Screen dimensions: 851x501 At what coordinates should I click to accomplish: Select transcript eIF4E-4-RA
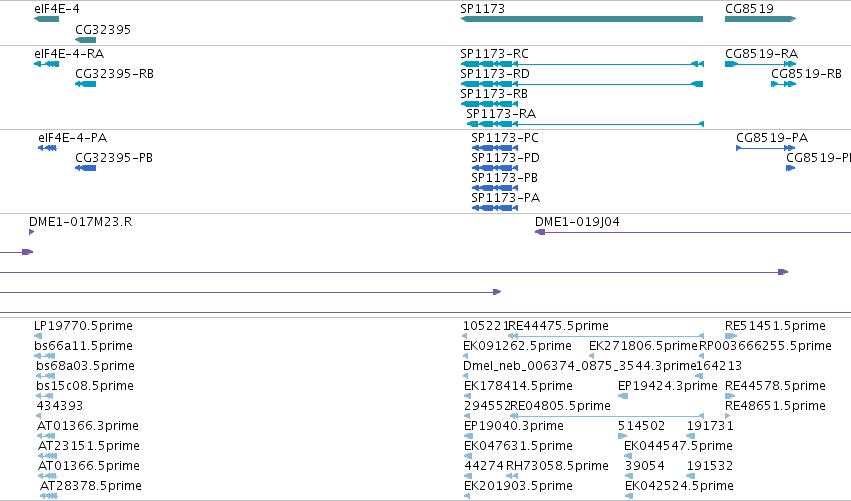coord(69,54)
